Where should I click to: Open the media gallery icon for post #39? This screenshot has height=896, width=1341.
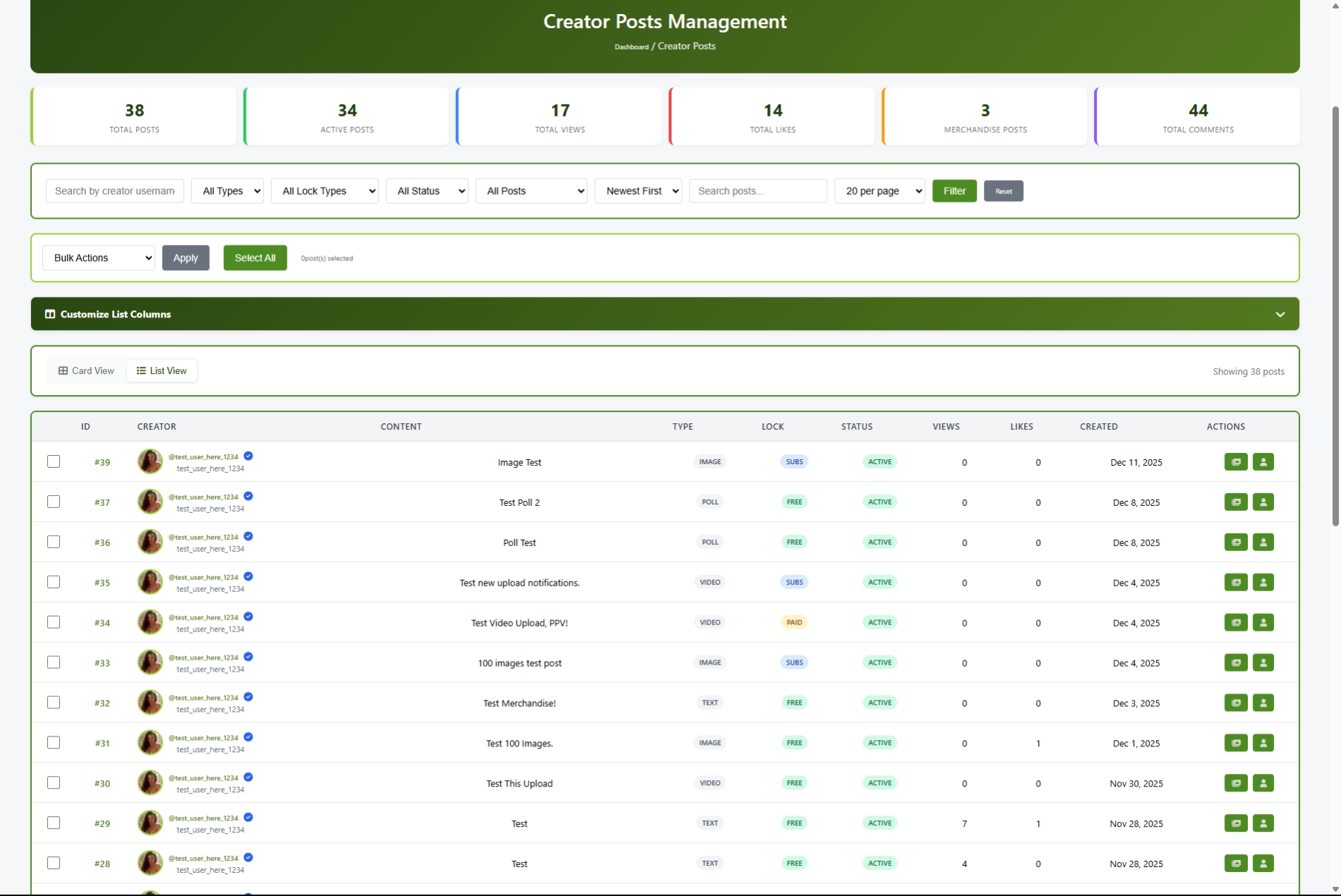pyautogui.click(x=1236, y=462)
